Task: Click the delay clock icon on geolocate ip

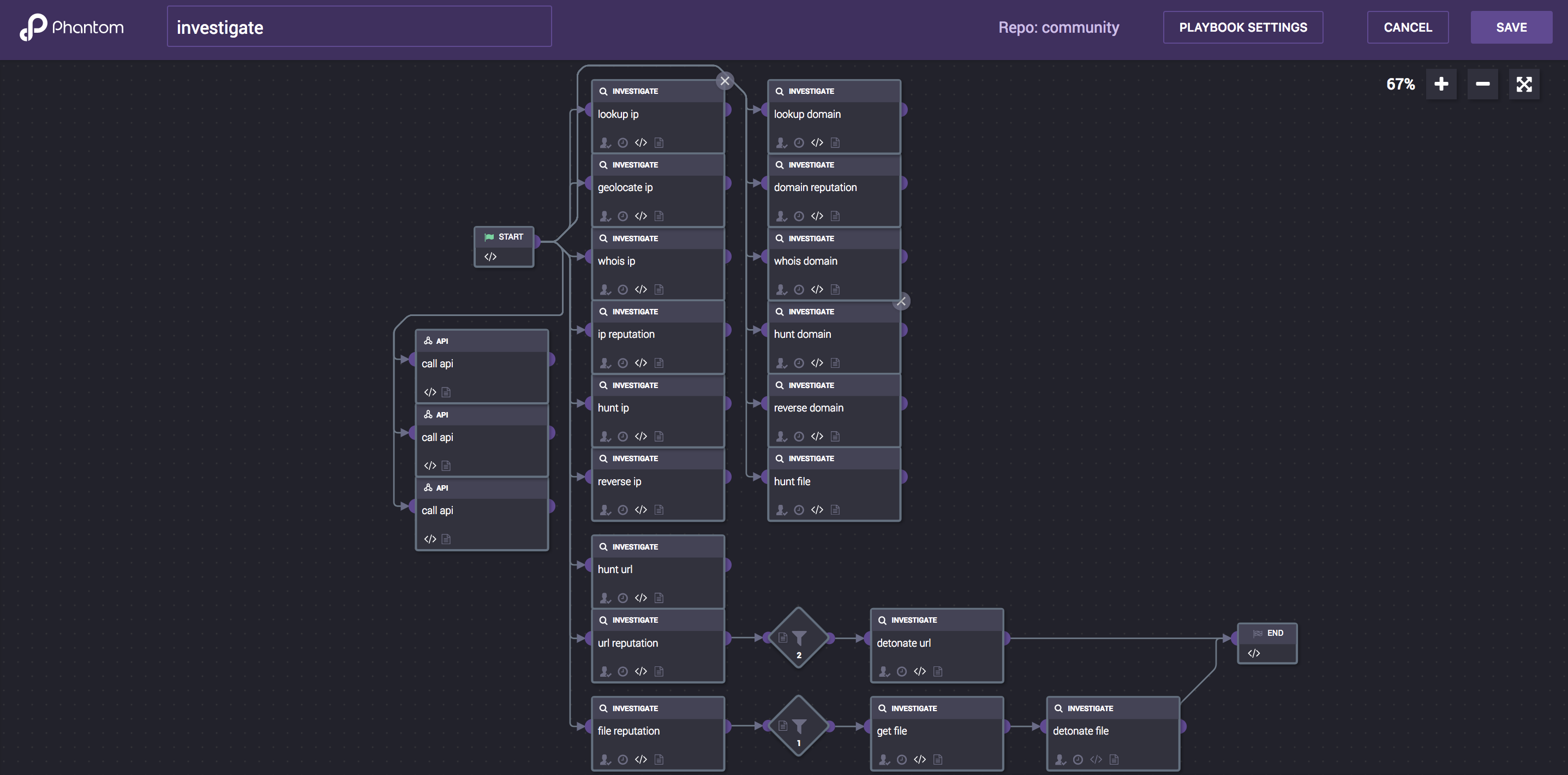Action: point(622,216)
